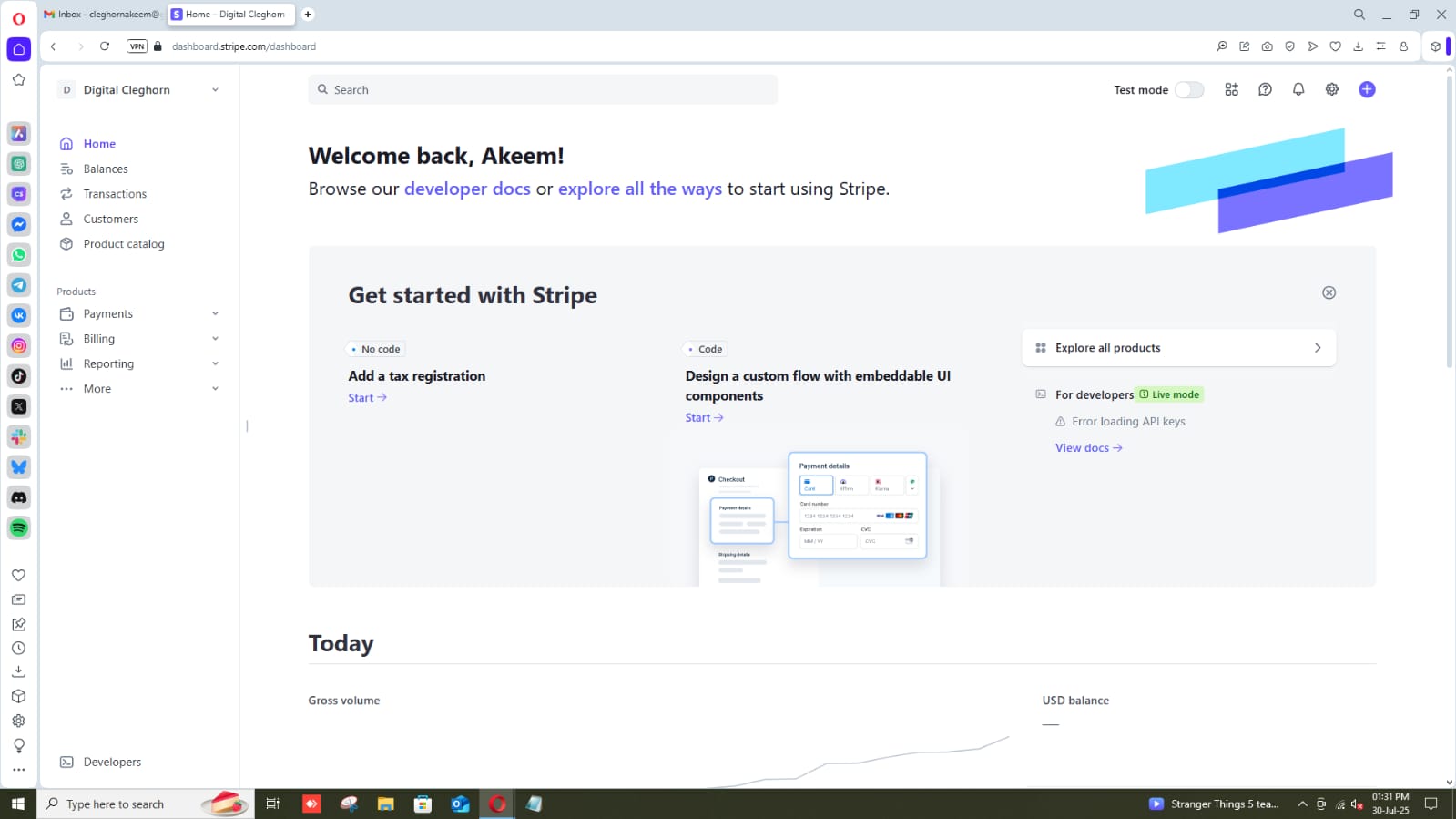The width and height of the screenshot is (1456, 819).
Task: Open Opera easy setup menu icon
Action: (1380, 46)
